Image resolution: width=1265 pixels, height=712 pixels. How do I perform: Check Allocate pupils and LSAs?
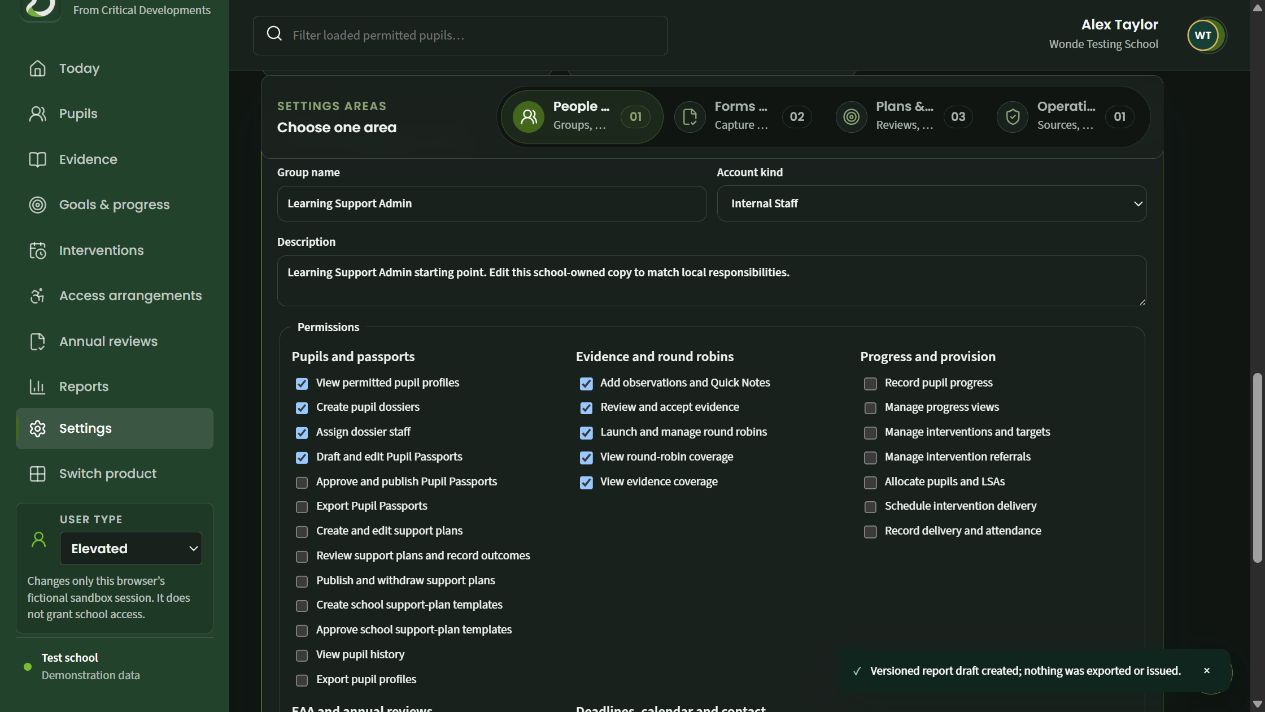[870, 482]
